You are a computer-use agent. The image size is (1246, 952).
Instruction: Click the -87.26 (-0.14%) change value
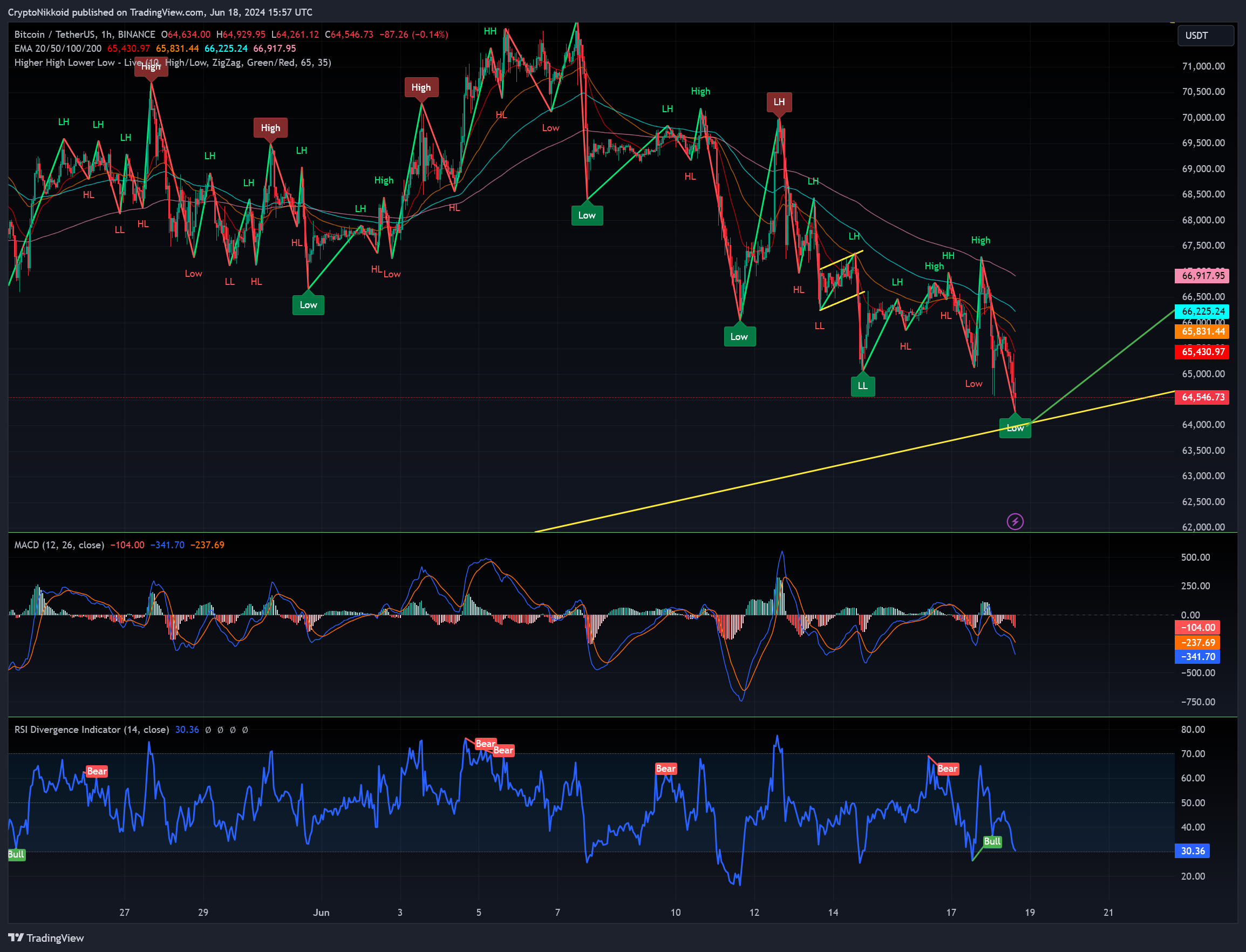click(x=413, y=35)
